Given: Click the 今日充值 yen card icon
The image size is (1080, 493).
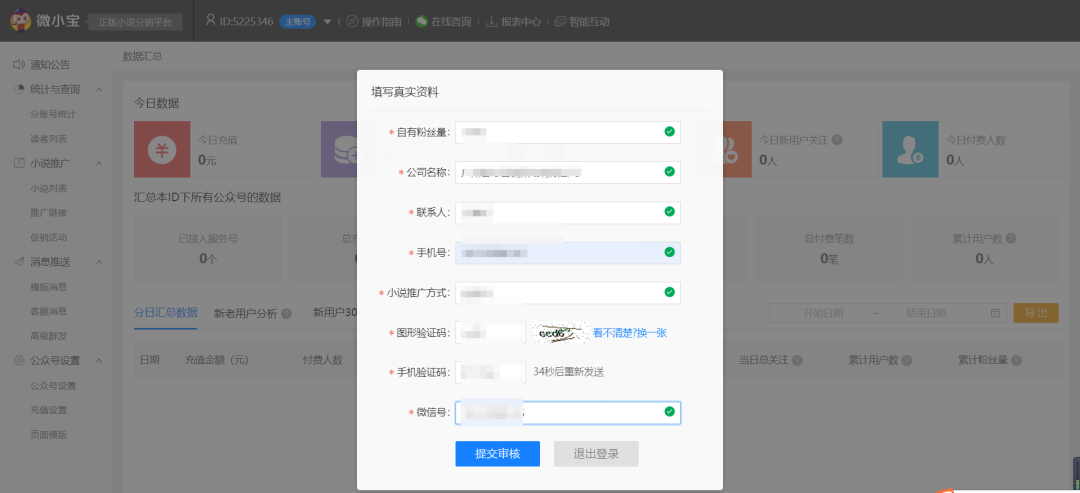Looking at the screenshot, I should coord(162,149).
